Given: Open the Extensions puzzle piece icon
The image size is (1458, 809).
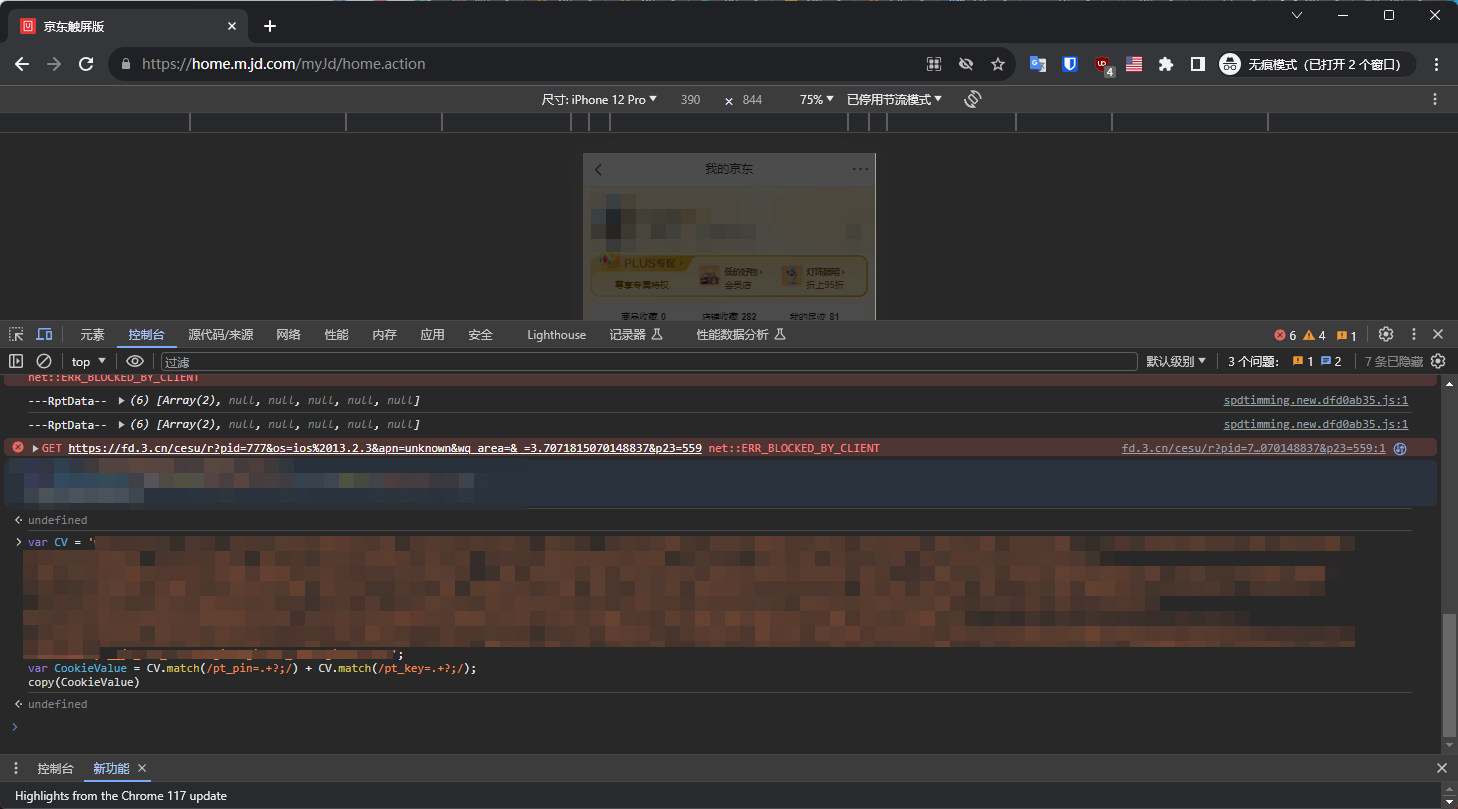Looking at the screenshot, I should [1165, 64].
